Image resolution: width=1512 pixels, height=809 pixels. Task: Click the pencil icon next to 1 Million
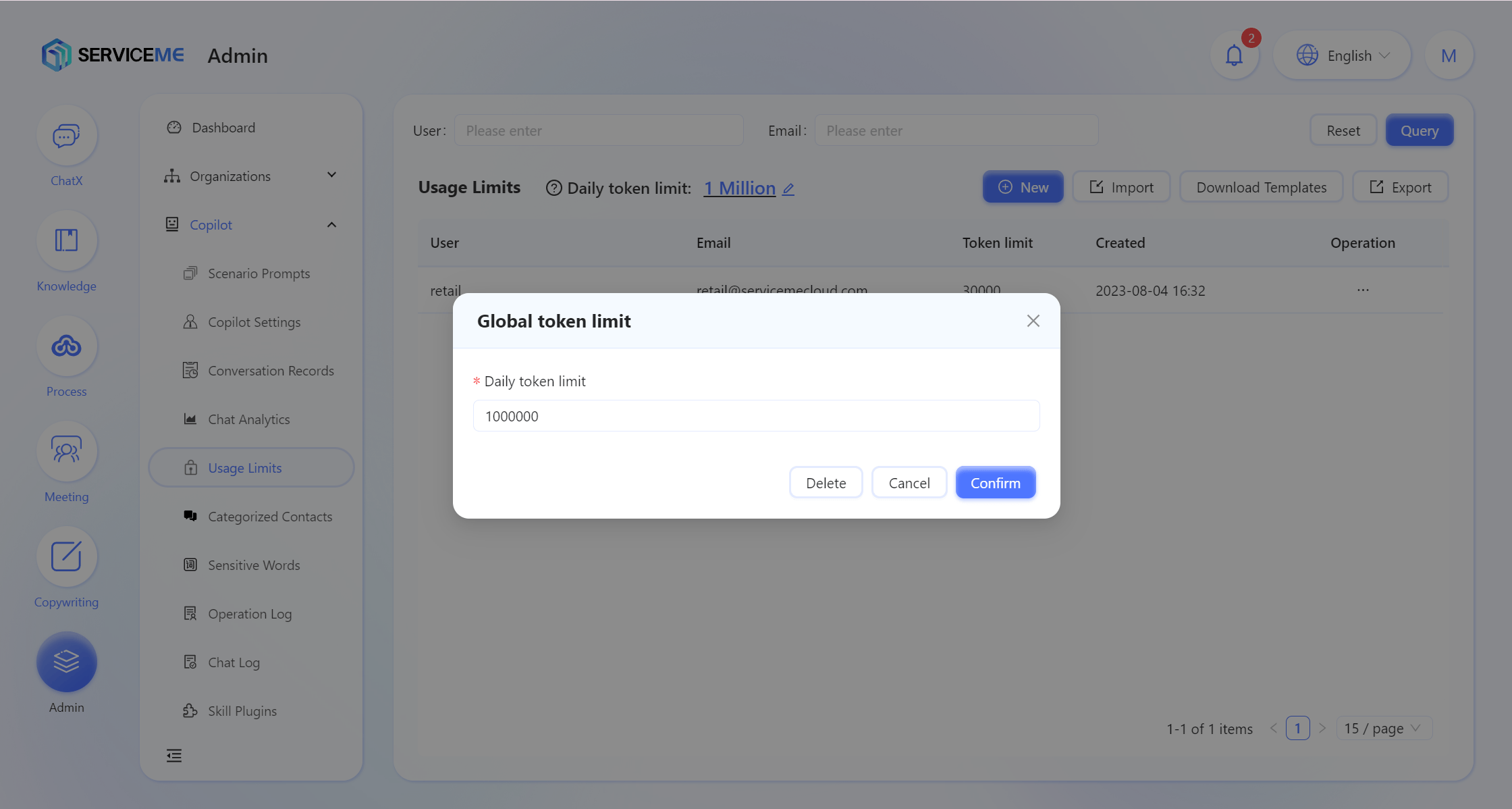point(788,189)
